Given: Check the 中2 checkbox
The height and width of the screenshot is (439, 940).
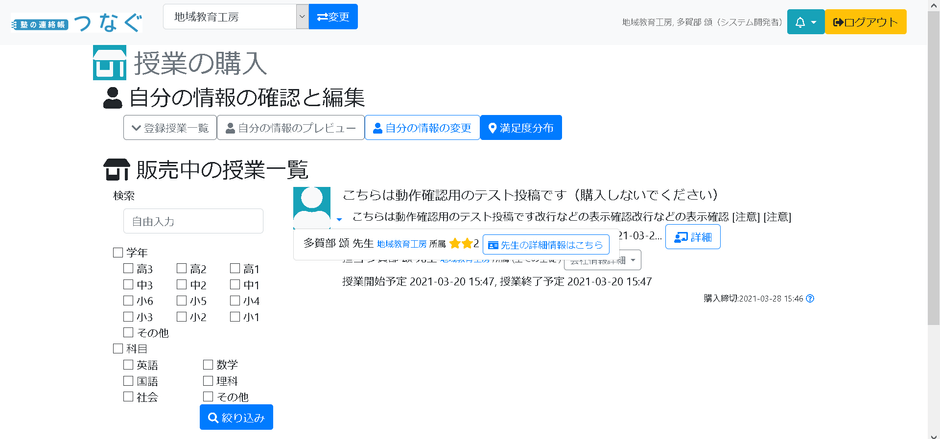Looking at the screenshot, I should tap(182, 285).
